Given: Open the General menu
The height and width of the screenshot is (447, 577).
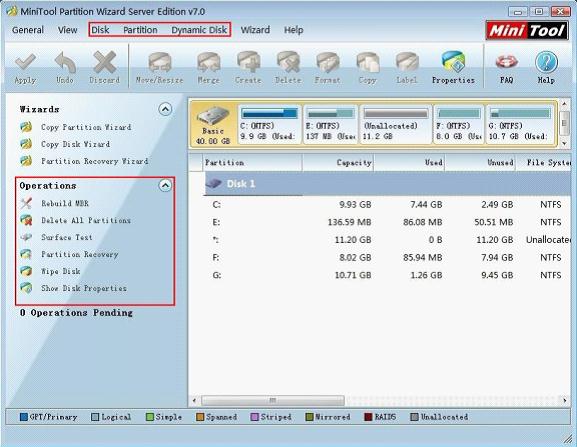Looking at the screenshot, I should [x=28, y=30].
